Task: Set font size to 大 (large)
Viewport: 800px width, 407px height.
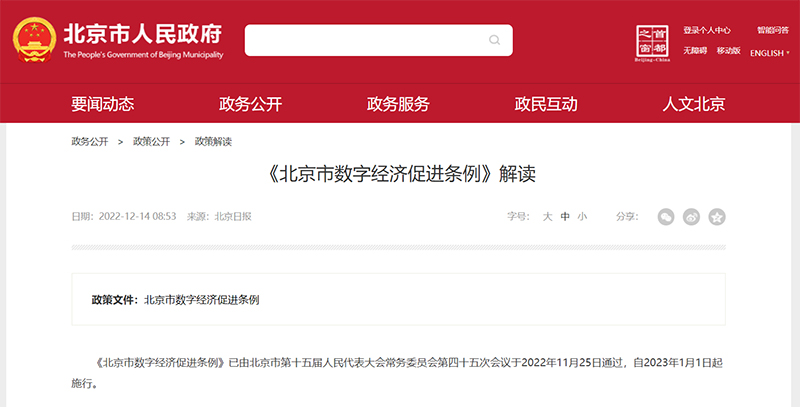Action: pos(547,216)
